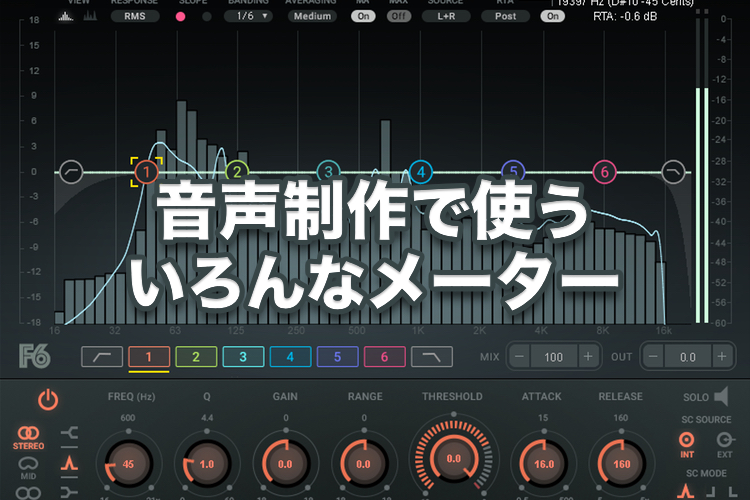Increase MIX value with plus button
This screenshot has width=750, height=500.
[x=588, y=356]
